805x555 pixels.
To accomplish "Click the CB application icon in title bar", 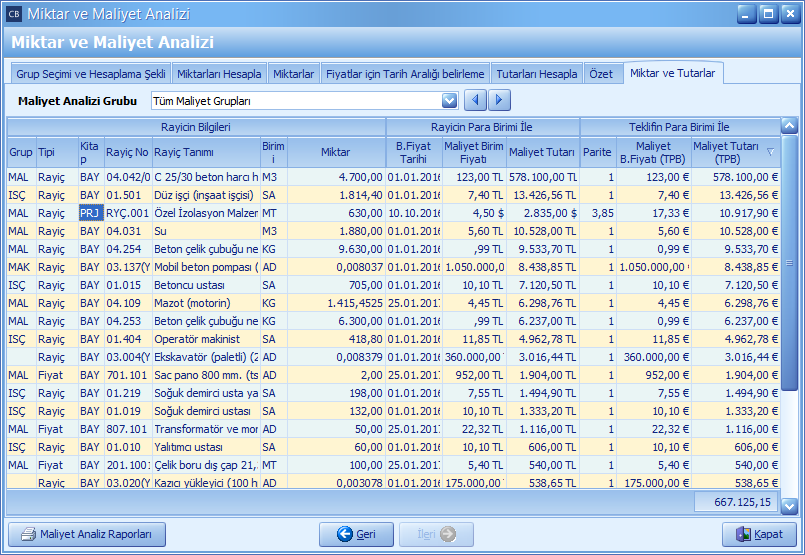I will (13, 14).
